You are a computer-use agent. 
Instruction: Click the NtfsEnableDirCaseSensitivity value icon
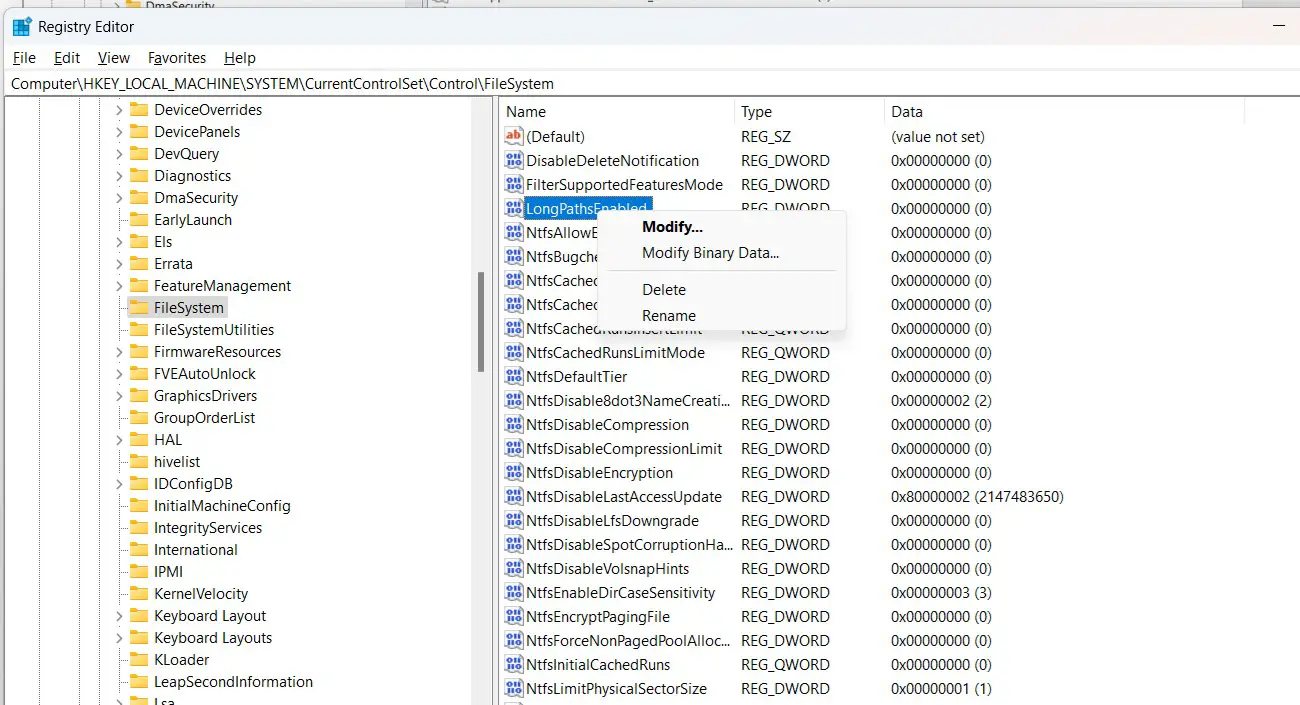514,592
